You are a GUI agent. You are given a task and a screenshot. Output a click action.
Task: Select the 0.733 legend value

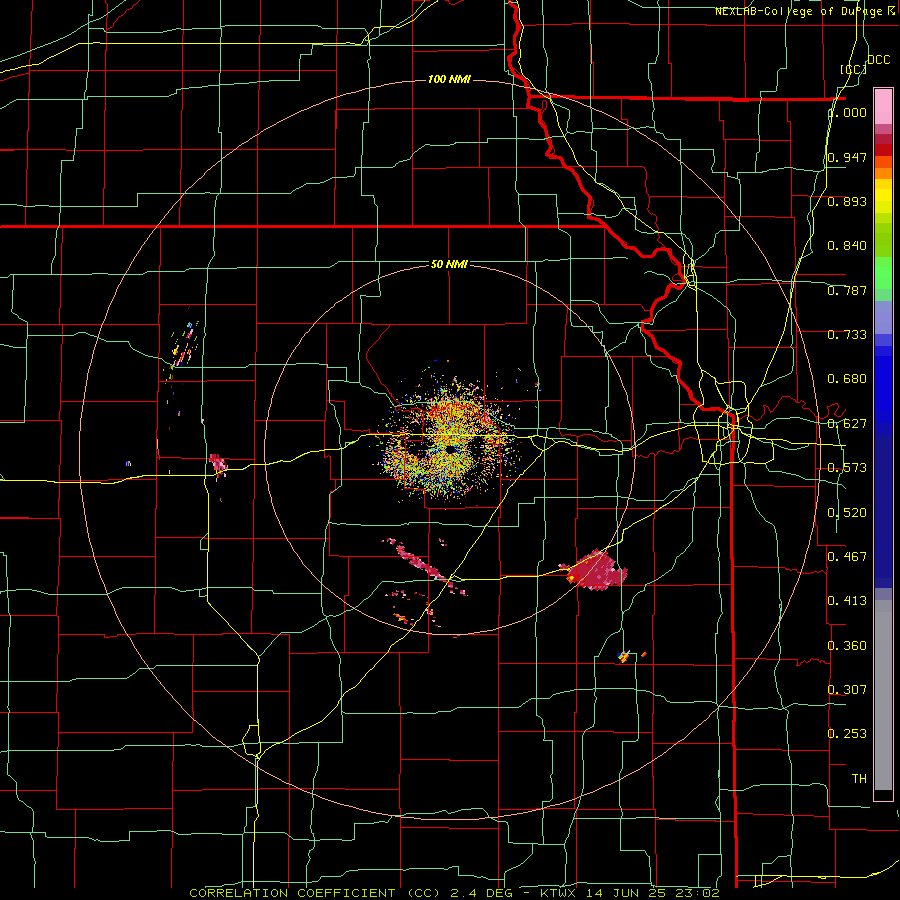(x=847, y=335)
